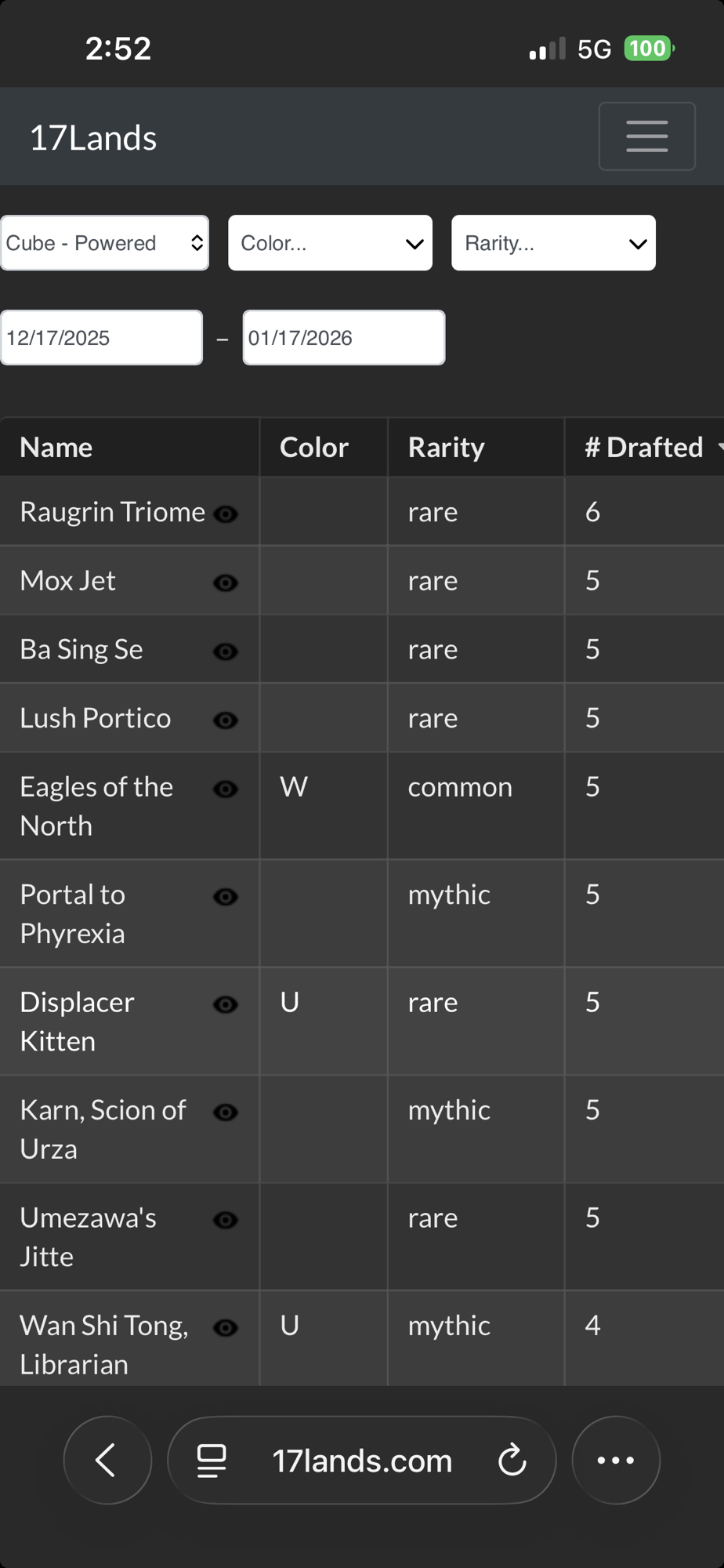Open the hamburger navigation menu
The width and height of the screenshot is (724, 1568).
point(646,136)
